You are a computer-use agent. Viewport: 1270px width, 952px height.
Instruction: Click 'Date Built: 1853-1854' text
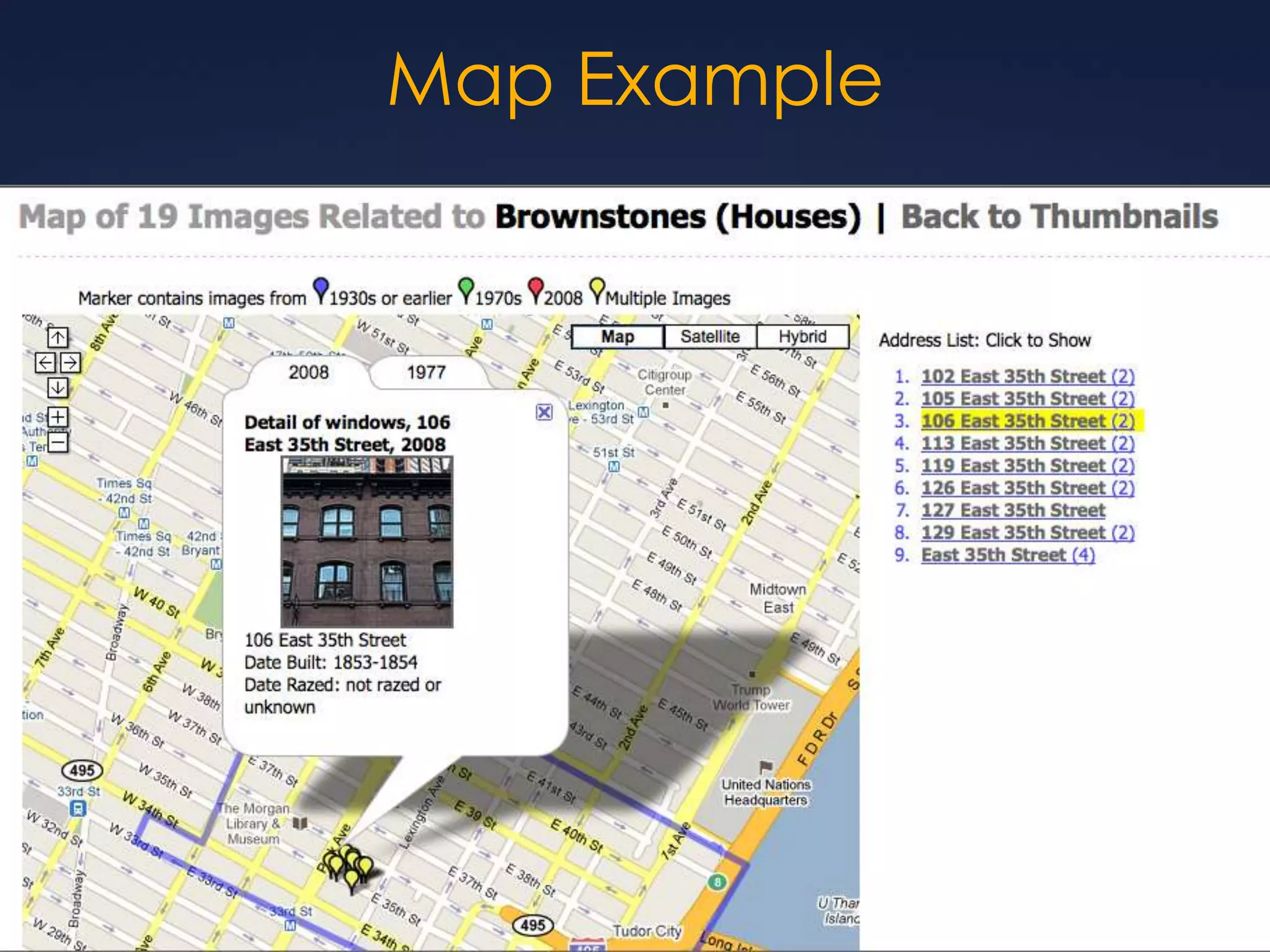coord(331,663)
